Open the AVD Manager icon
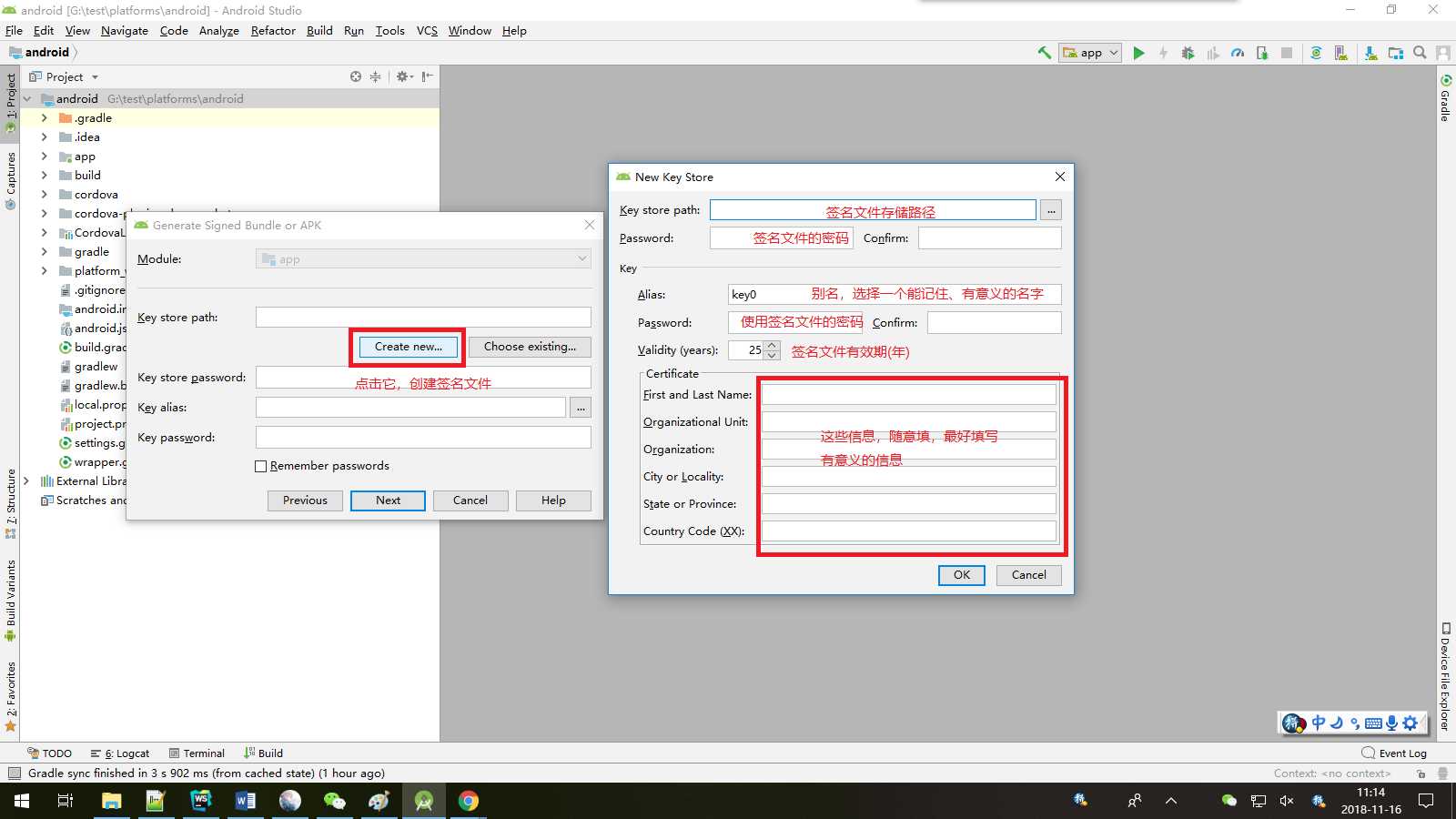The image size is (1456, 819). [x=1341, y=53]
